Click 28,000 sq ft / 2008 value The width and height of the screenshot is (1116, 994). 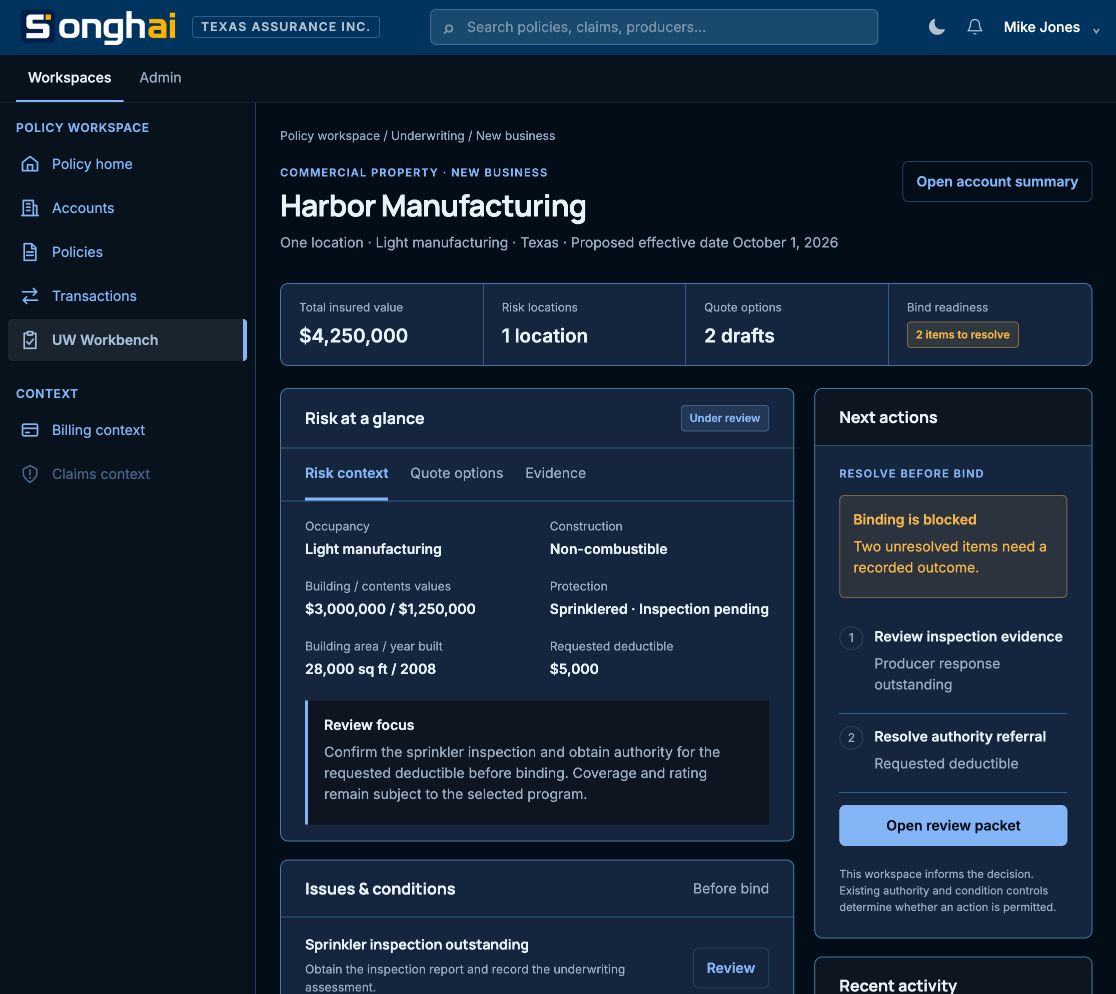370,669
